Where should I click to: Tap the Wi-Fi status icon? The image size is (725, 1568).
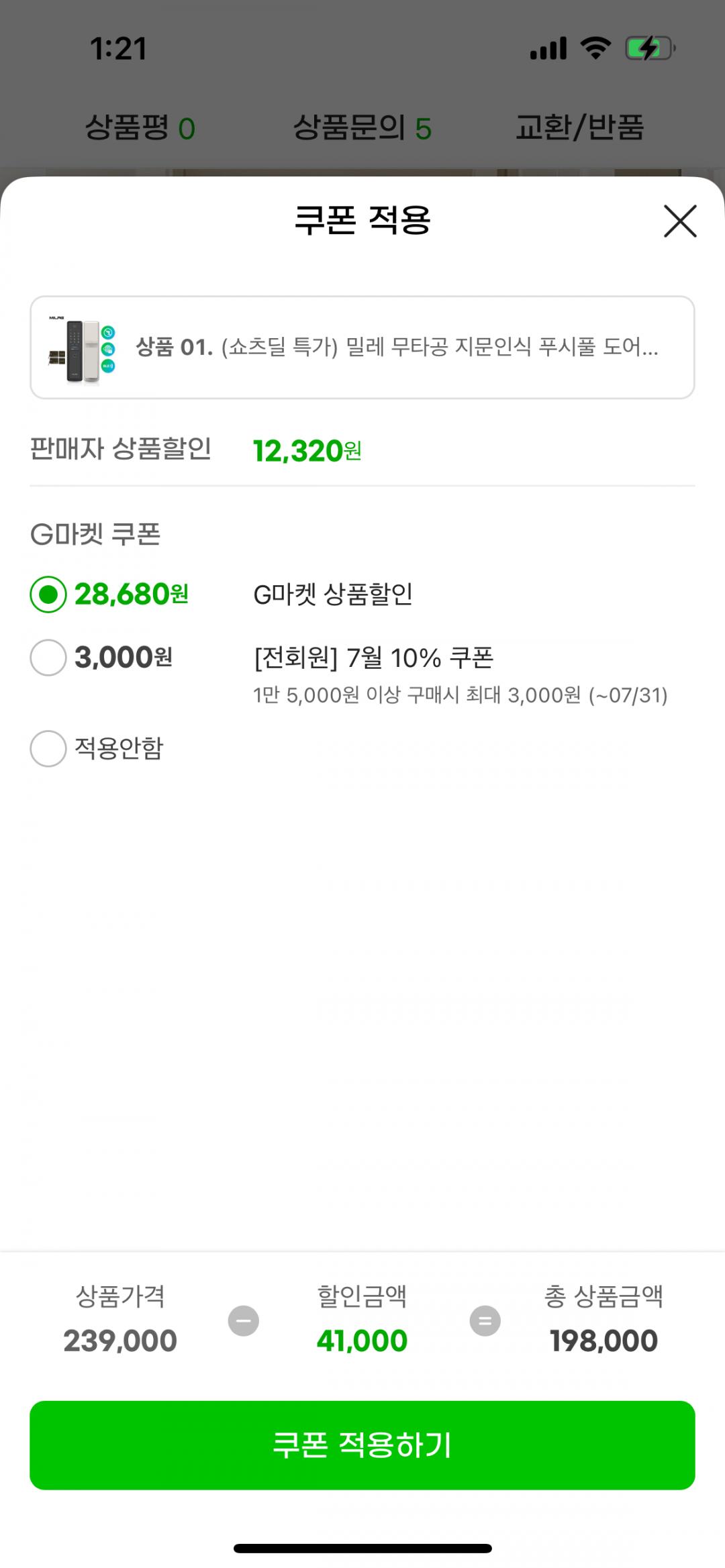pos(595,48)
